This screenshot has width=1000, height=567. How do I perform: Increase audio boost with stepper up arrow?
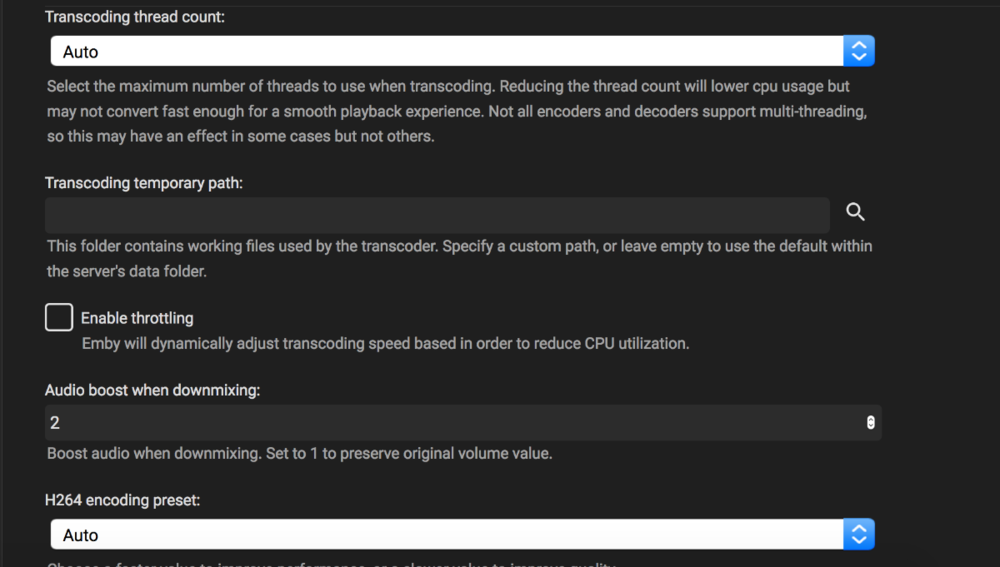pos(870,419)
